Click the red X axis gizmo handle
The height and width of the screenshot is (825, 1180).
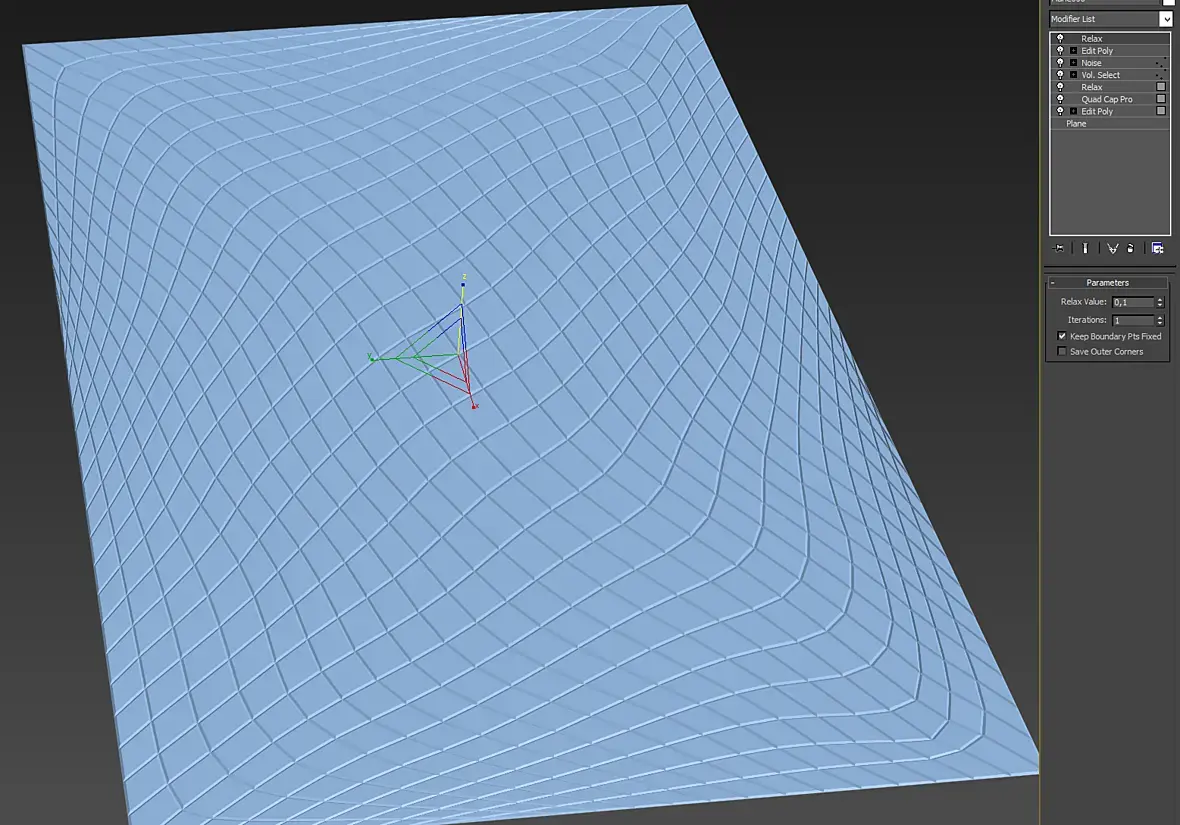pos(474,406)
